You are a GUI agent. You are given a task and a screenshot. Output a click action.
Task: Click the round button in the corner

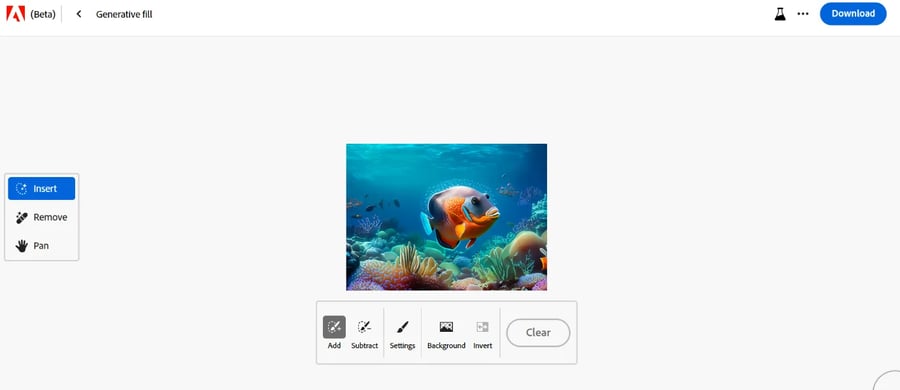click(889, 381)
